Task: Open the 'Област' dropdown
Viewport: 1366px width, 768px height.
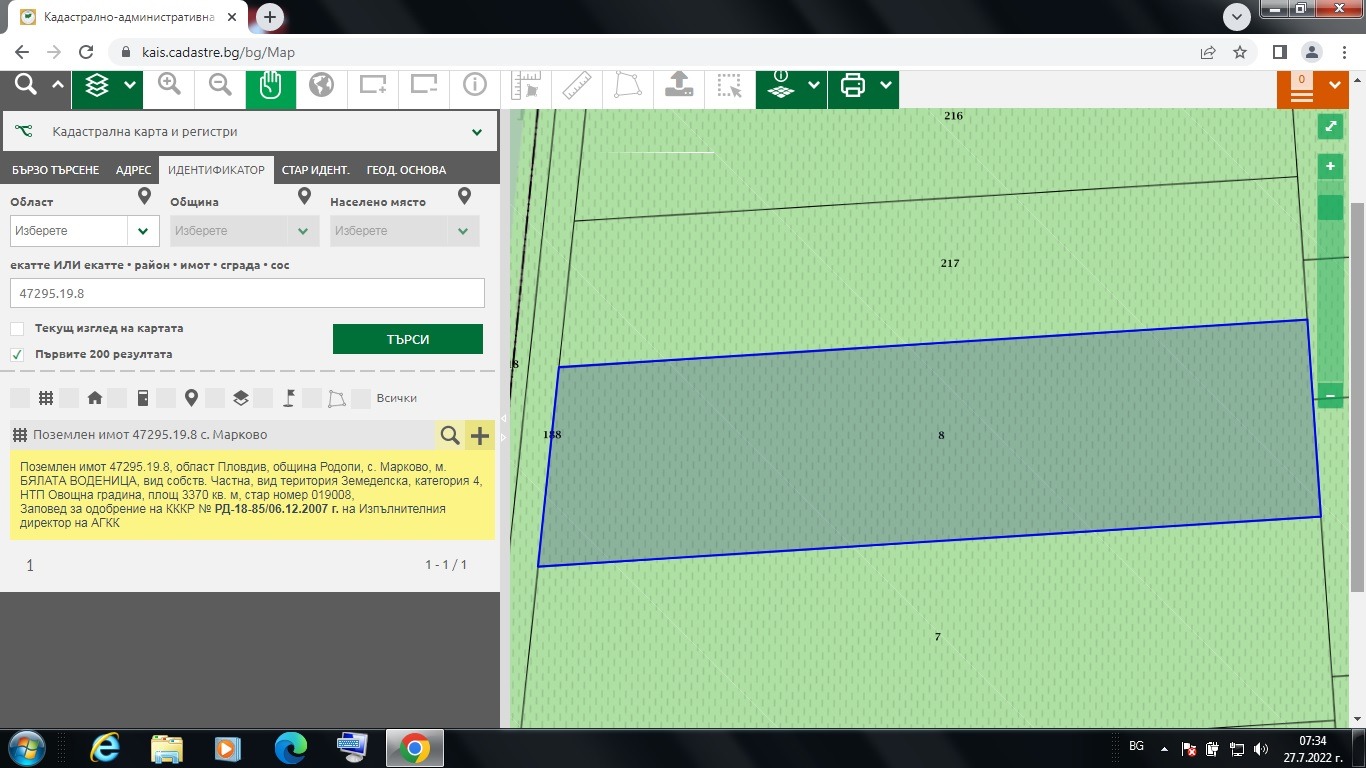Action: (84, 231)
